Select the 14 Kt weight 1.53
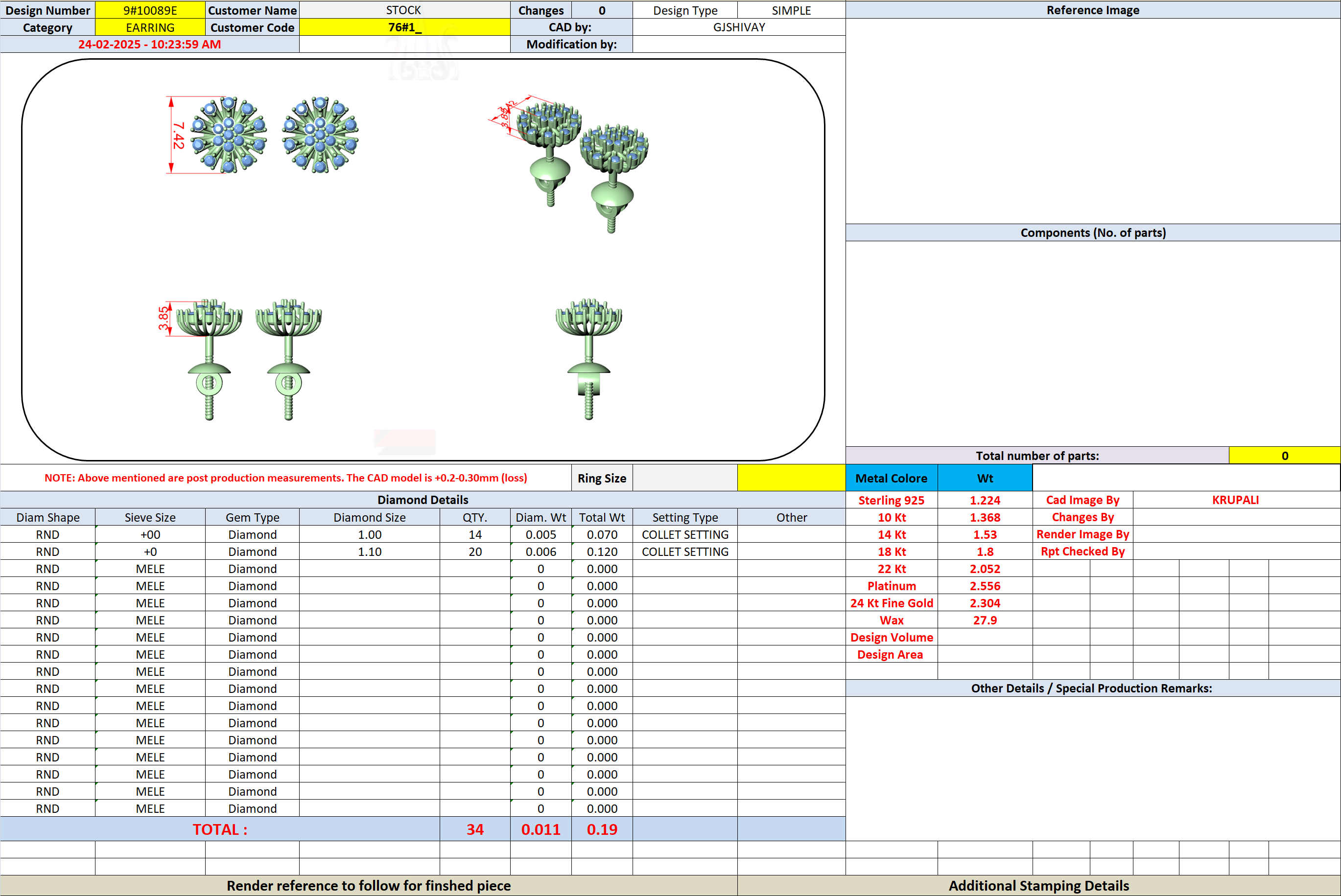 985,534
